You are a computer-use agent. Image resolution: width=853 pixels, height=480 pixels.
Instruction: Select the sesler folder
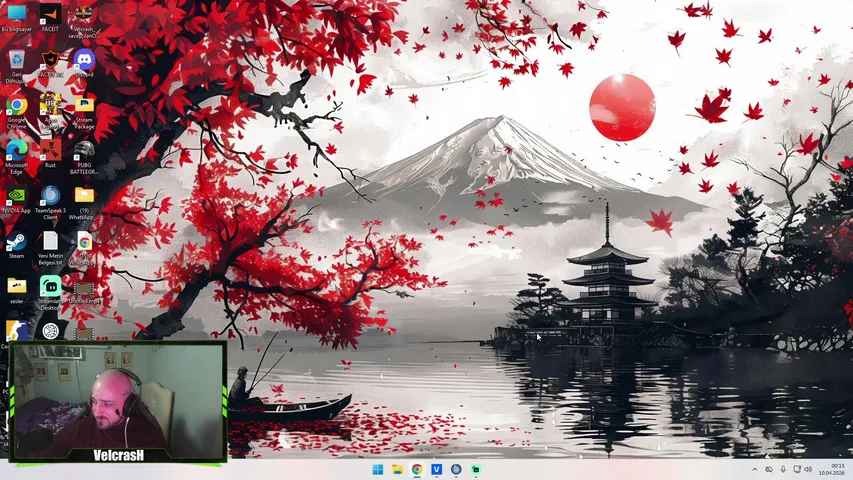point(16,290)
